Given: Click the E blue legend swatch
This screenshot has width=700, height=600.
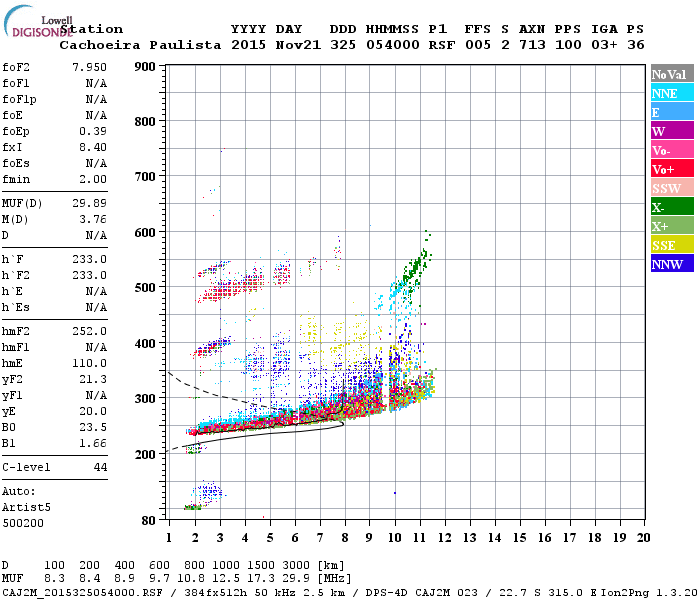Looking at the screenshot, I should pos(672,112).
